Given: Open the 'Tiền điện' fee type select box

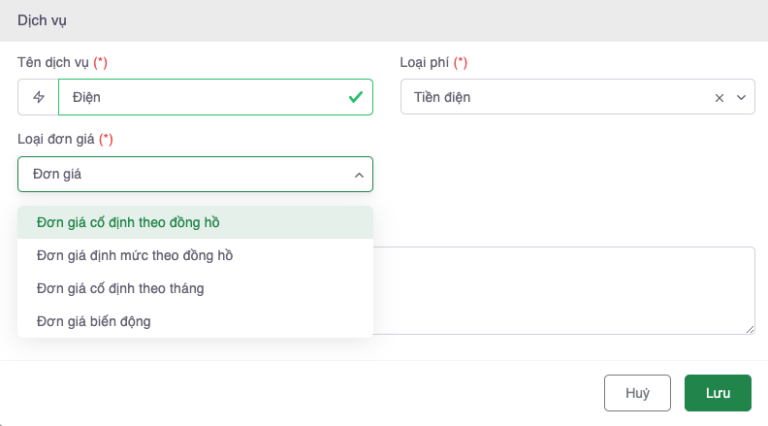Looking at the screenshot, I should pyautogui.click(x=550, y=97).
